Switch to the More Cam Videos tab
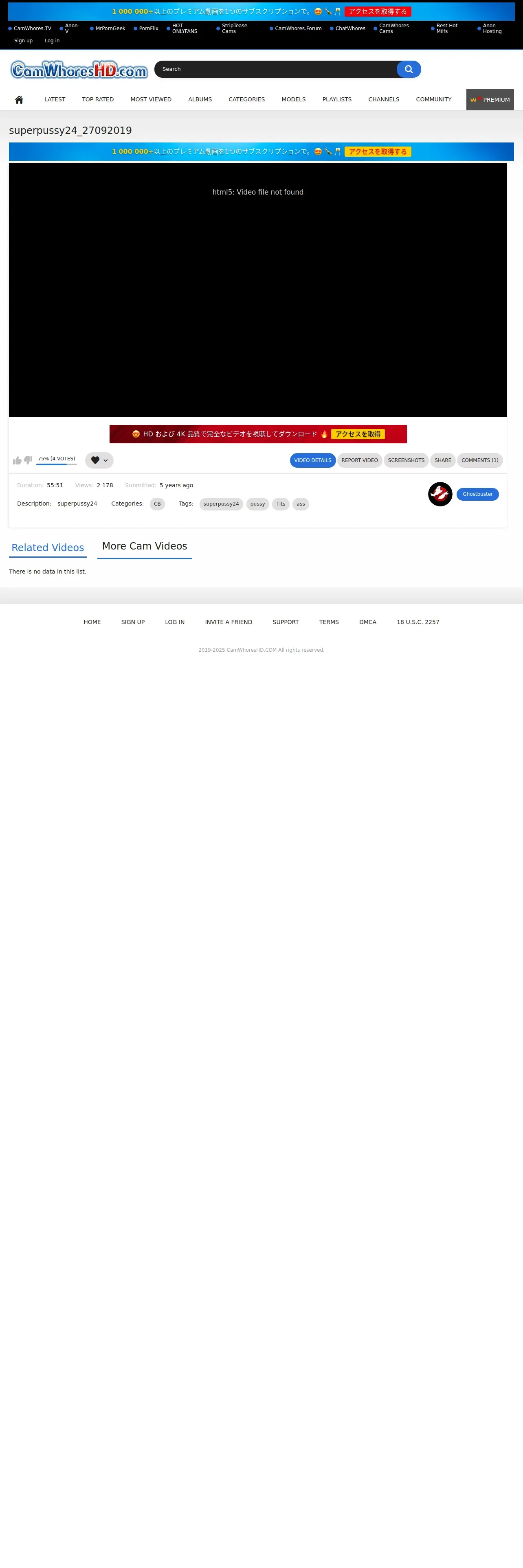The height and width of the screenshot is (1568, 523). tap(144, 547)
